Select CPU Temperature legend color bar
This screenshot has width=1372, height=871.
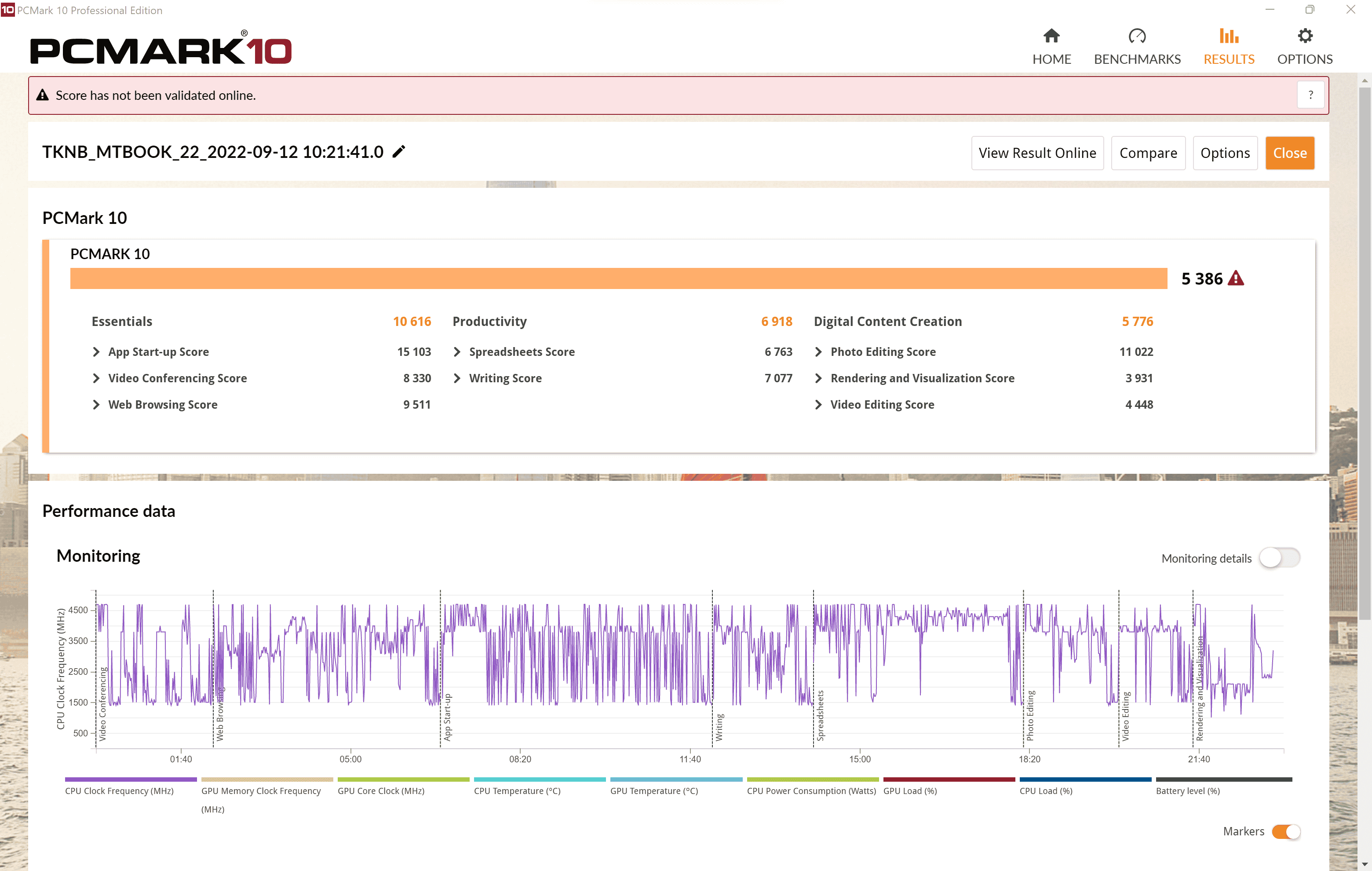(539, 779)
